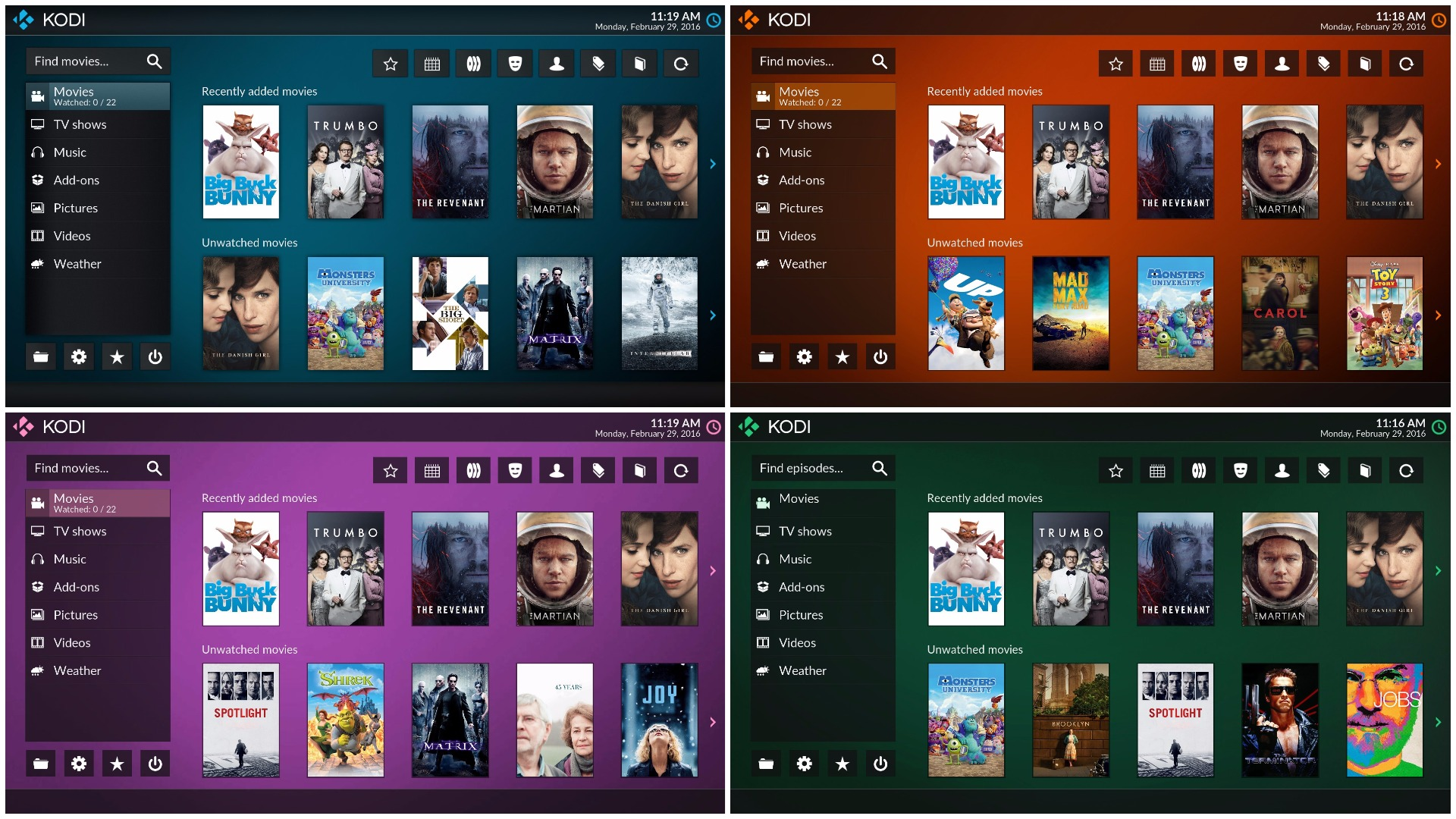Click the recently added next arrow in purple panel

point(713,571)
